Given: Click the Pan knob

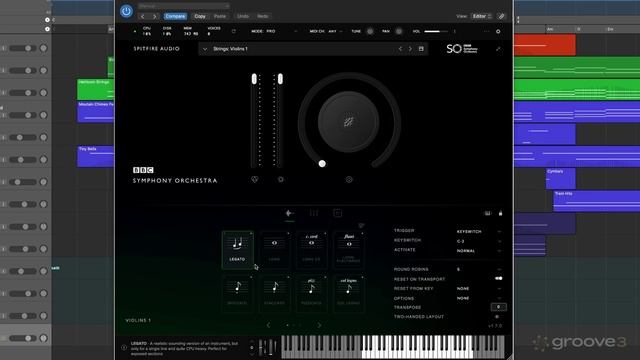Looking at the screenshot, I should click(x=399, y=31).
